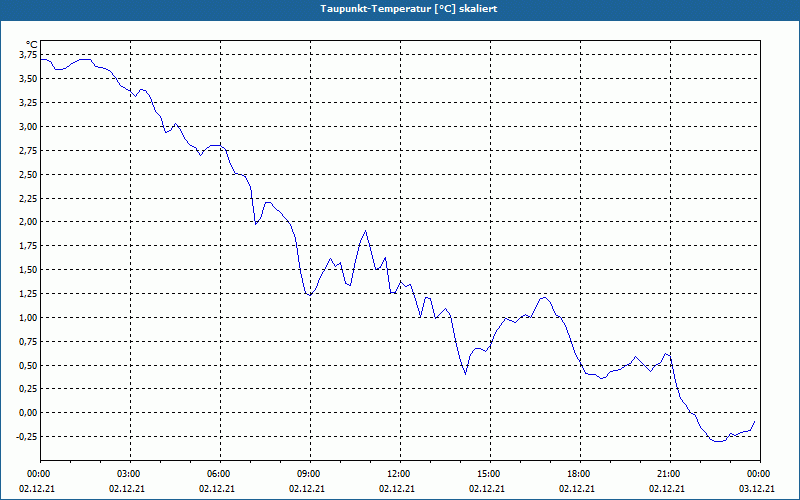Click the 1,25 y-axis label
Image resolution: width=800 pixels, height=500 pixels.
coord(29,294)
